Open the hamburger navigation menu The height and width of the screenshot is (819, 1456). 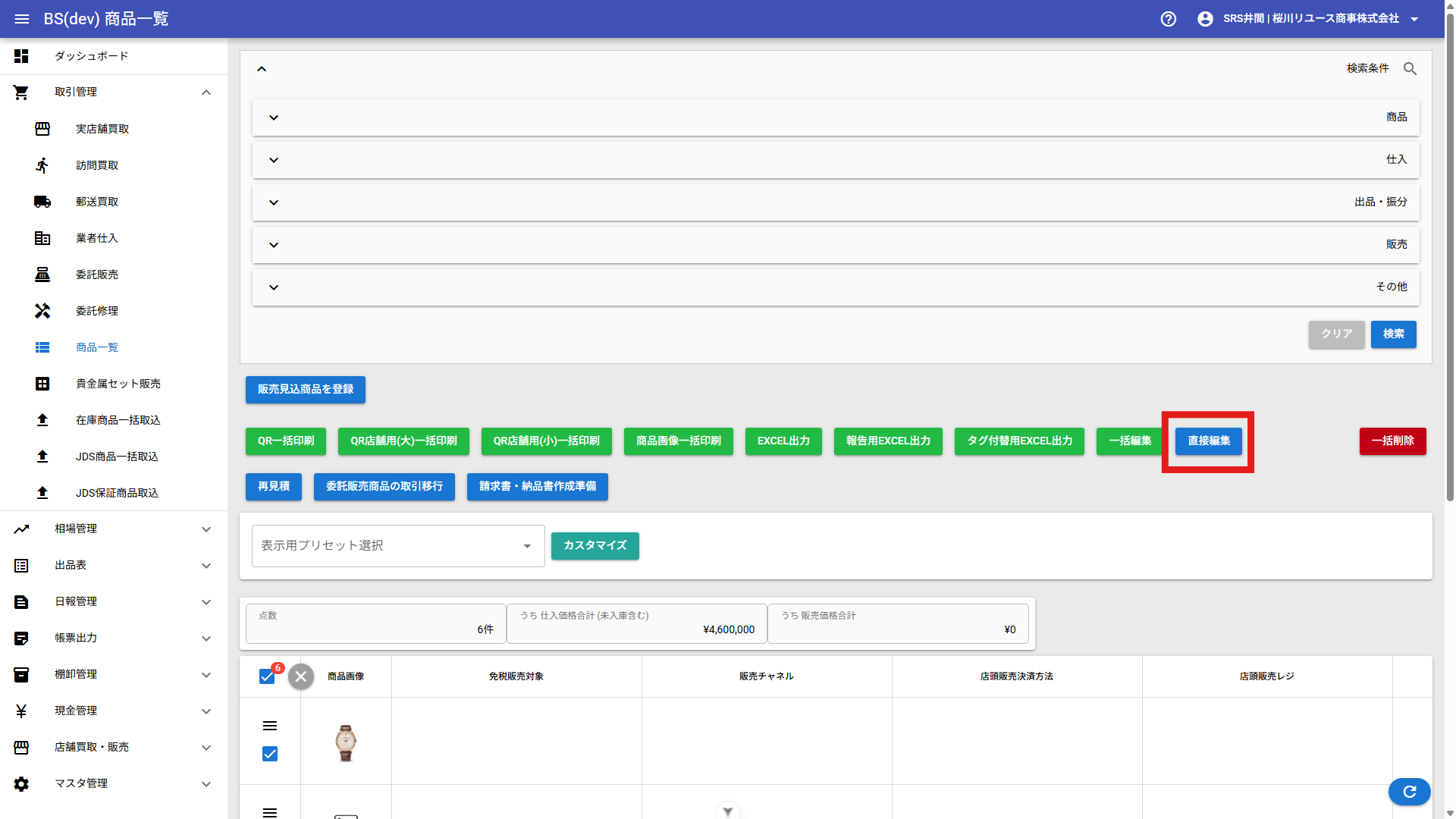[x=22, y=19]
